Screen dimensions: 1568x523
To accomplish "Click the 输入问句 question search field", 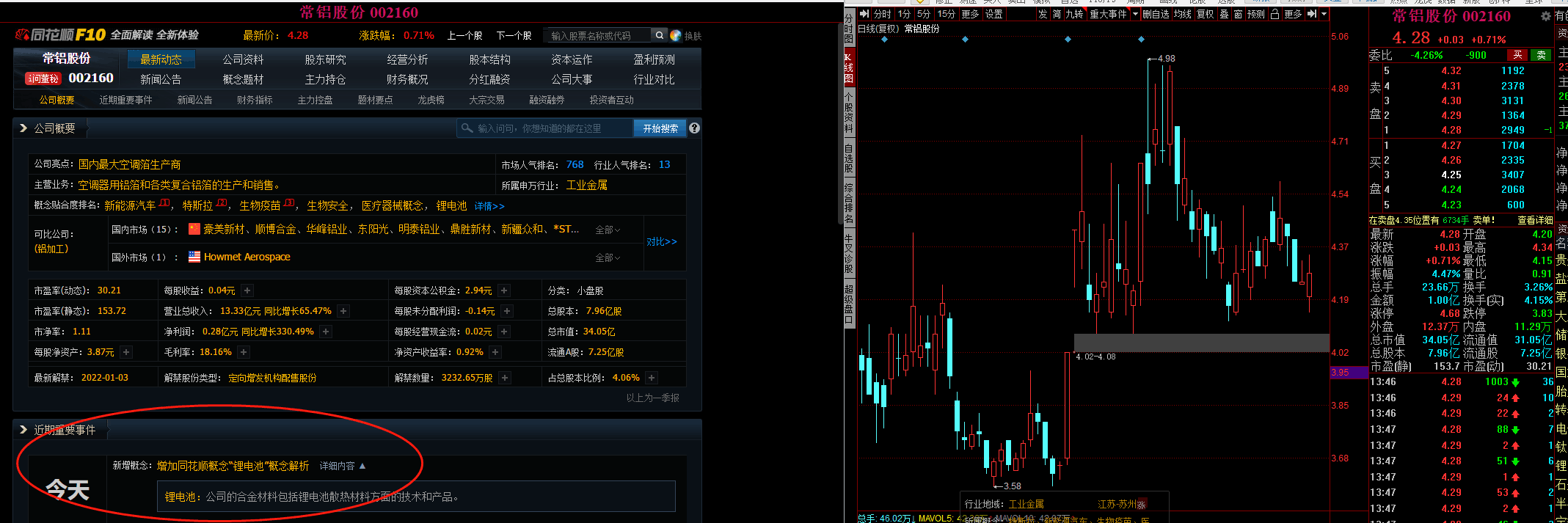I will 544,128.
